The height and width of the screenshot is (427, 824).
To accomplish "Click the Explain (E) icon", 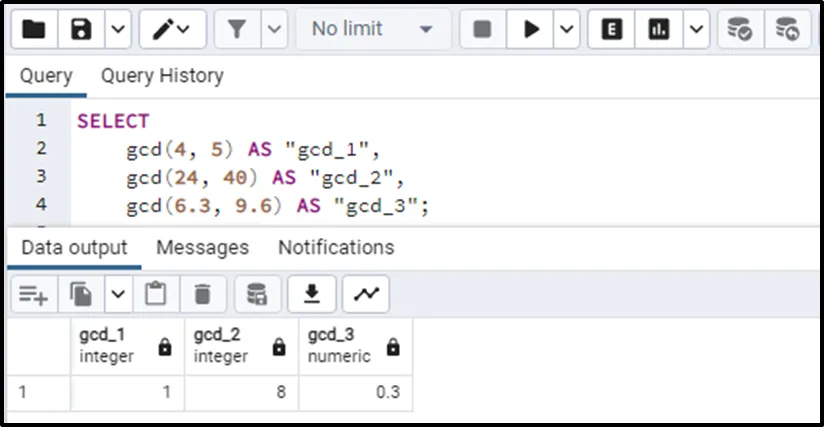I will tap(611, 30).
